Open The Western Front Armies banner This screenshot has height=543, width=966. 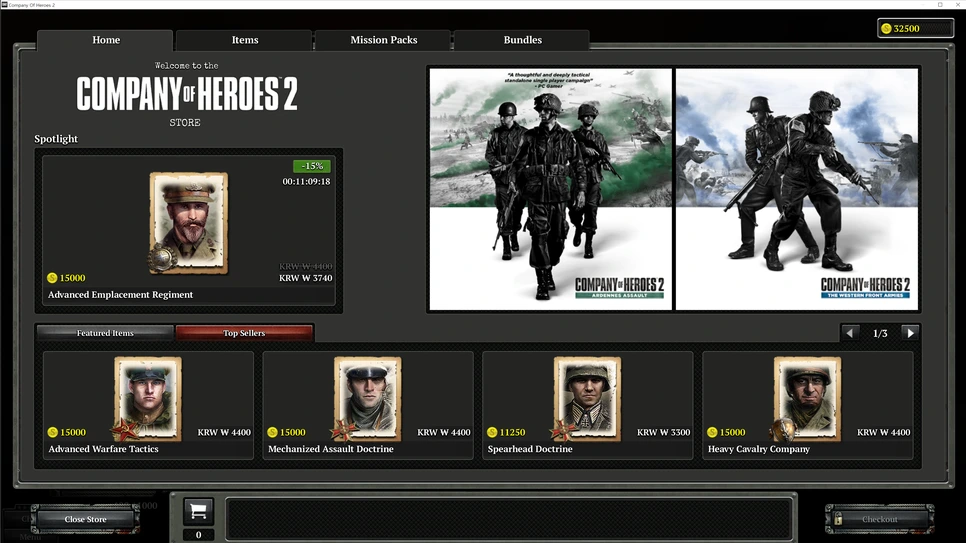[x=797, y=189]
